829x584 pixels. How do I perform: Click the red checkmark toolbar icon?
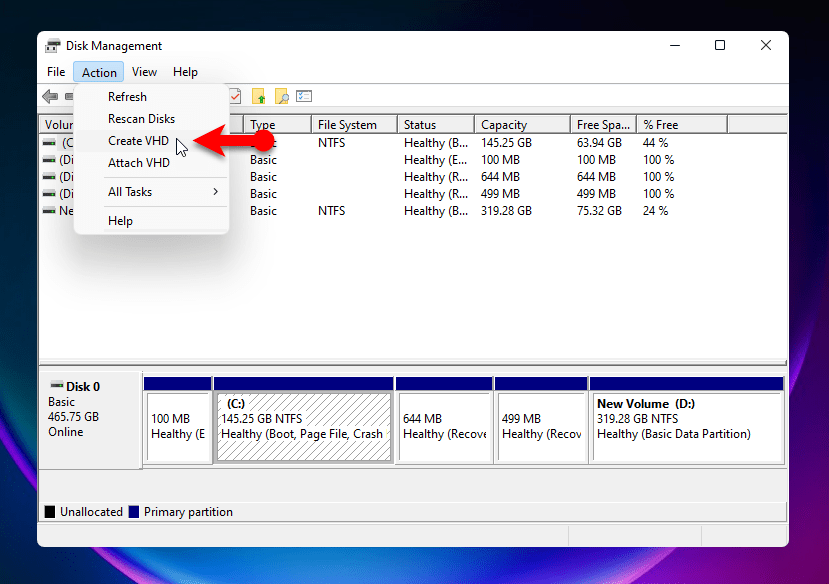tap(235, 96)
